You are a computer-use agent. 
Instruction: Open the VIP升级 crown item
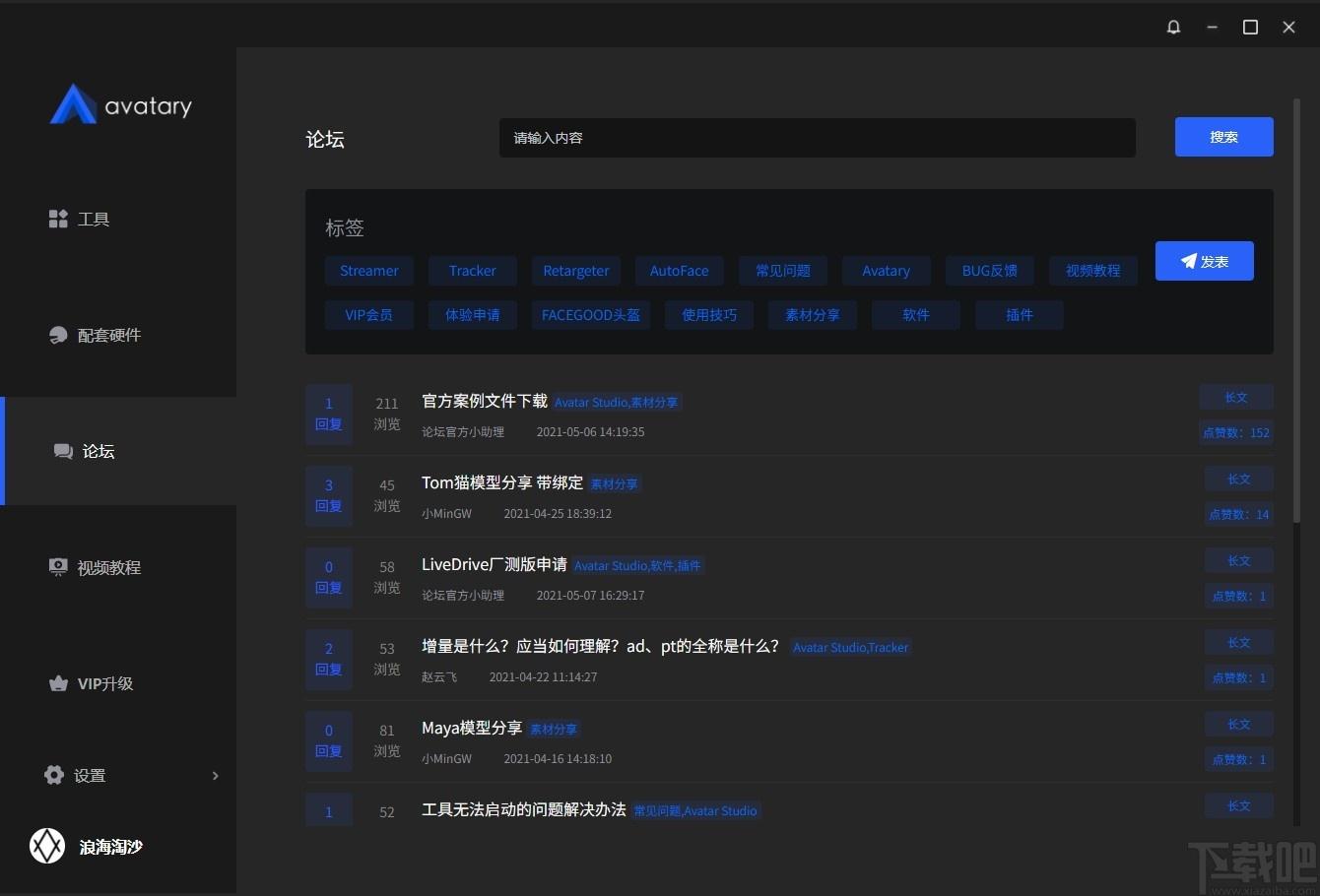pyautogui.click(x=91, y=683)
